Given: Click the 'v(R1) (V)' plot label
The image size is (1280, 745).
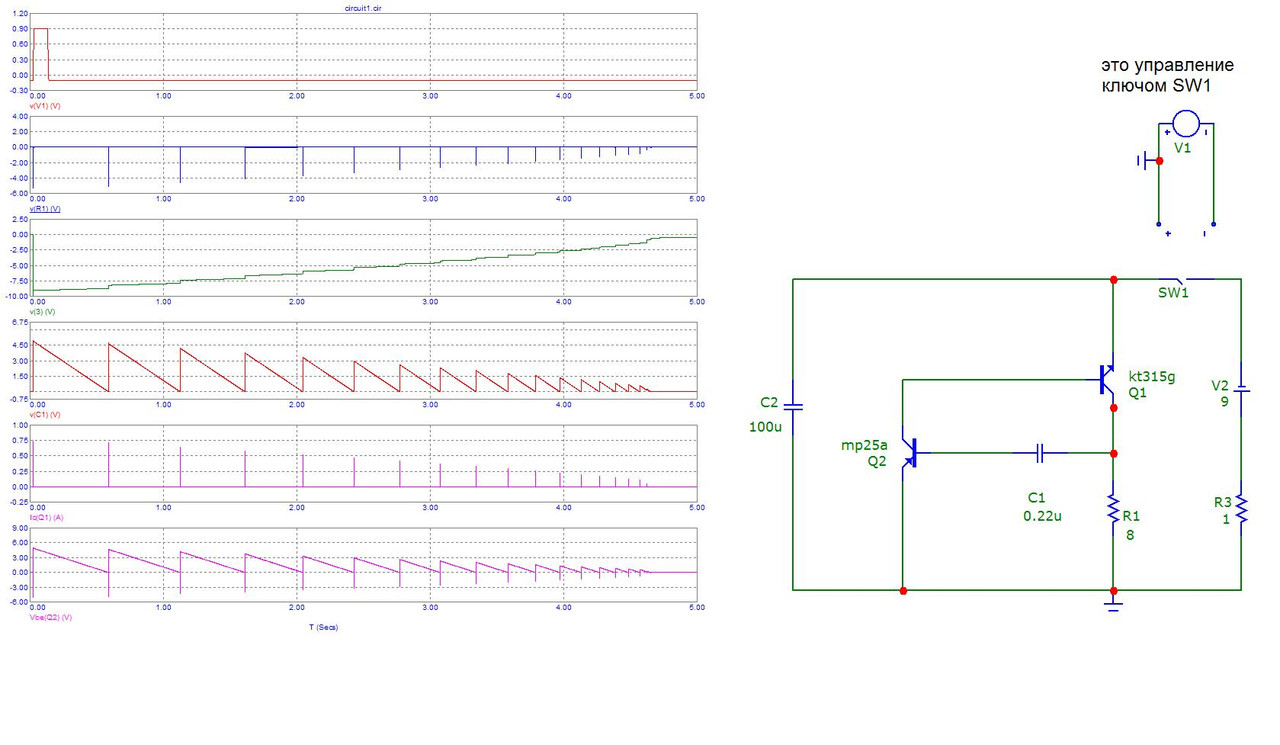Looking at the screenshot, I should [46, 209].
